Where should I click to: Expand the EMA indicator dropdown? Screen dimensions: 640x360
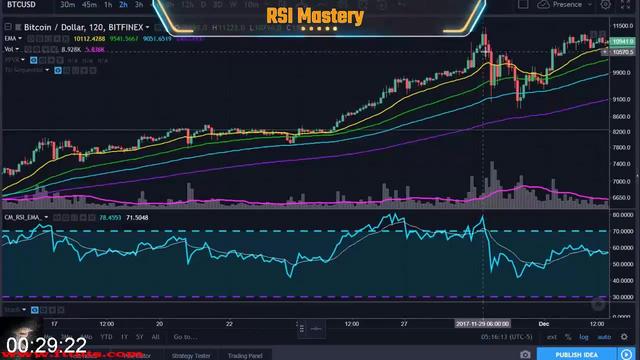20,38
